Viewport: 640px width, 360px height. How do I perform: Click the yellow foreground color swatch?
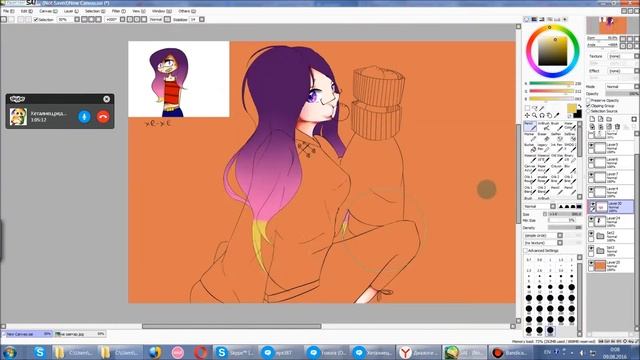[x=572, y=108]
